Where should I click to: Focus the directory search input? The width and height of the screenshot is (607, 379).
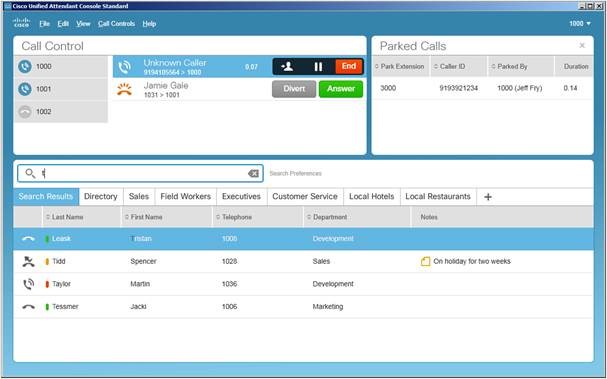[x=140, y=173]
